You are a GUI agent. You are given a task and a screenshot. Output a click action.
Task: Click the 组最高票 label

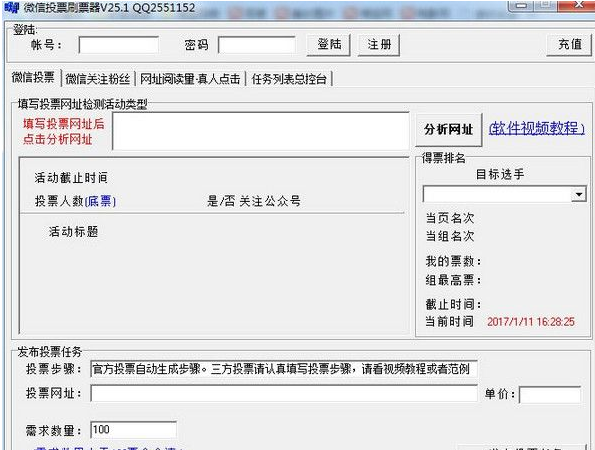tap(453, 280)
